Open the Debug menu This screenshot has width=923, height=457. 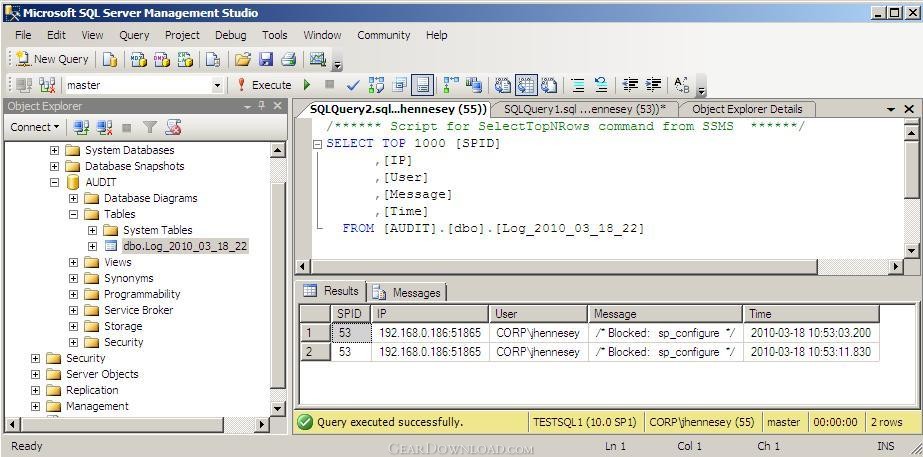click(x=230, y=35)
